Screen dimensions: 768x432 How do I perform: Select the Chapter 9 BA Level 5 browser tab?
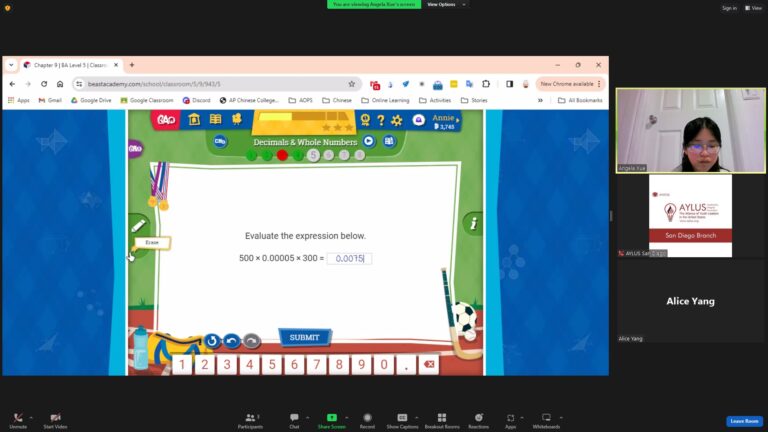click(69, 65)
